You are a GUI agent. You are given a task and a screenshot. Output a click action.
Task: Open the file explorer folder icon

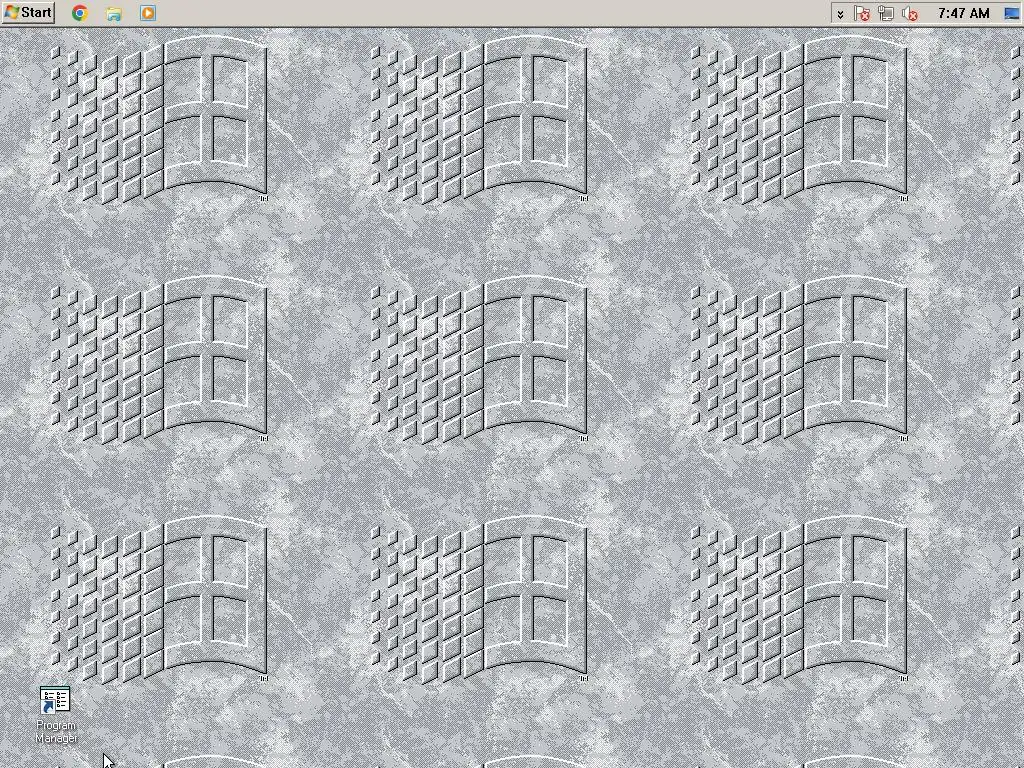(114, 13)
